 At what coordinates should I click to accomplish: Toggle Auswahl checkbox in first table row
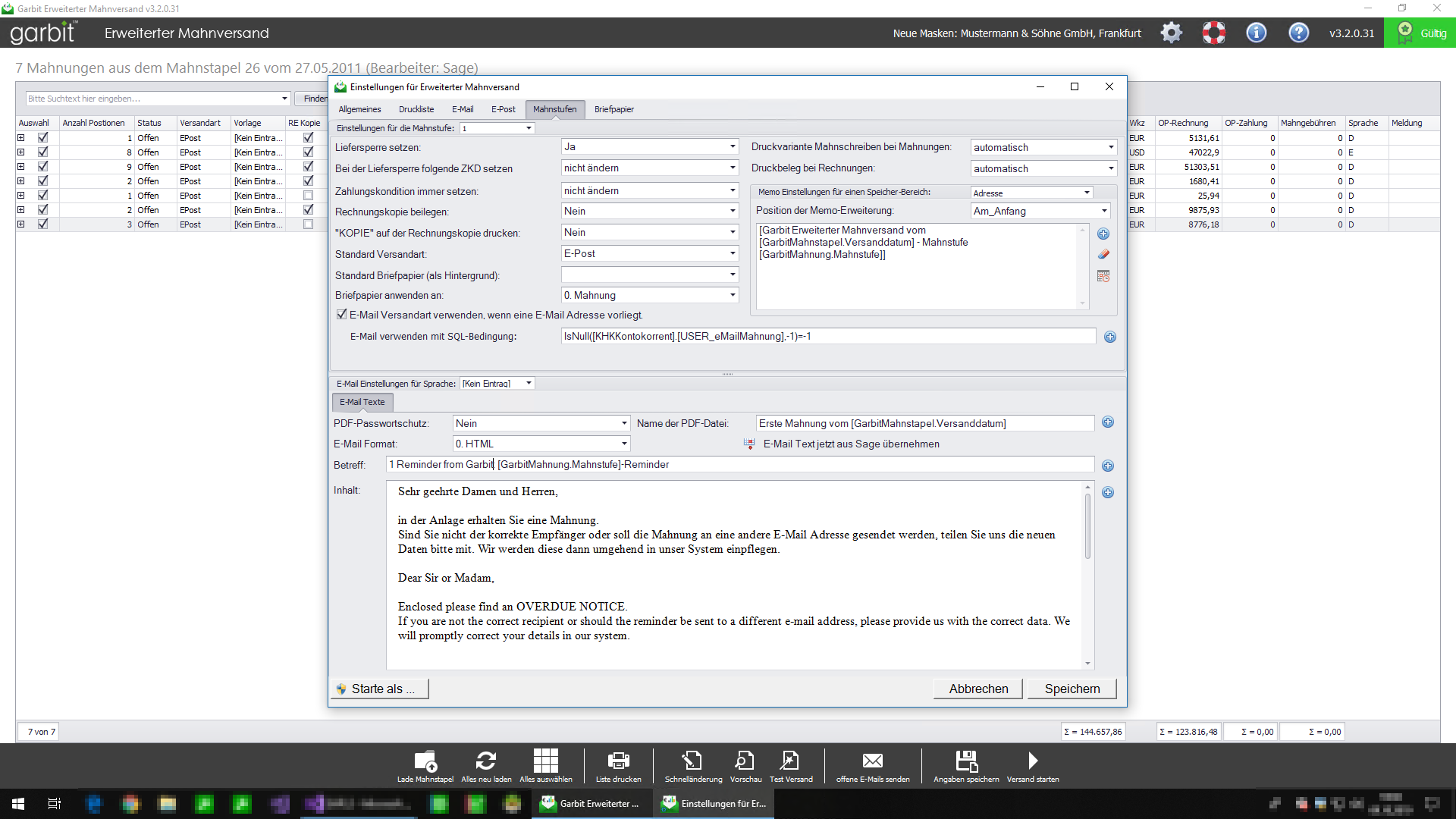tap(42, 138)
